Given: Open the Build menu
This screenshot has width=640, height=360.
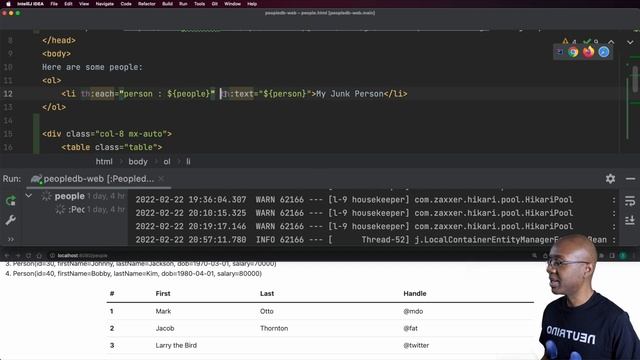Looking at the screenshot, I should (x=167, y=4).
